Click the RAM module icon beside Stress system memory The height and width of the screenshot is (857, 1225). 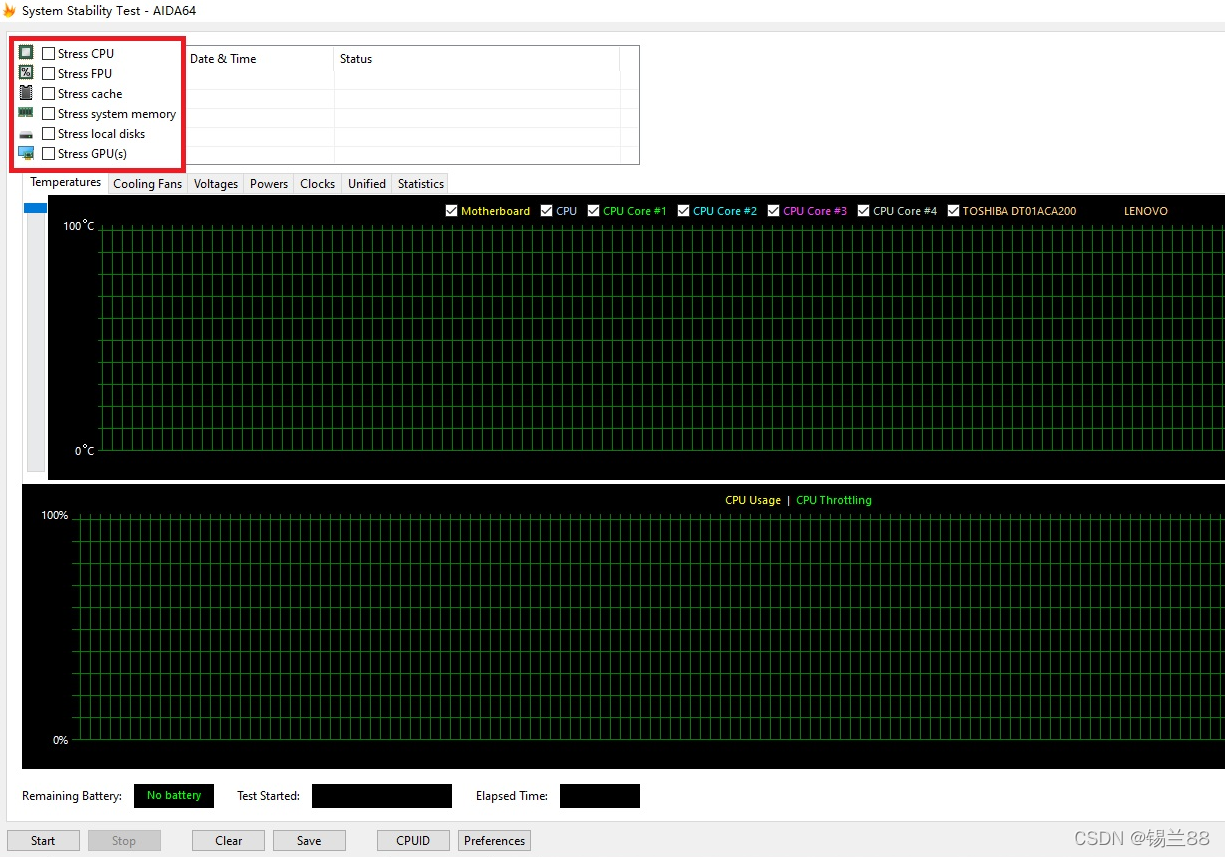(x=26, y=113)
